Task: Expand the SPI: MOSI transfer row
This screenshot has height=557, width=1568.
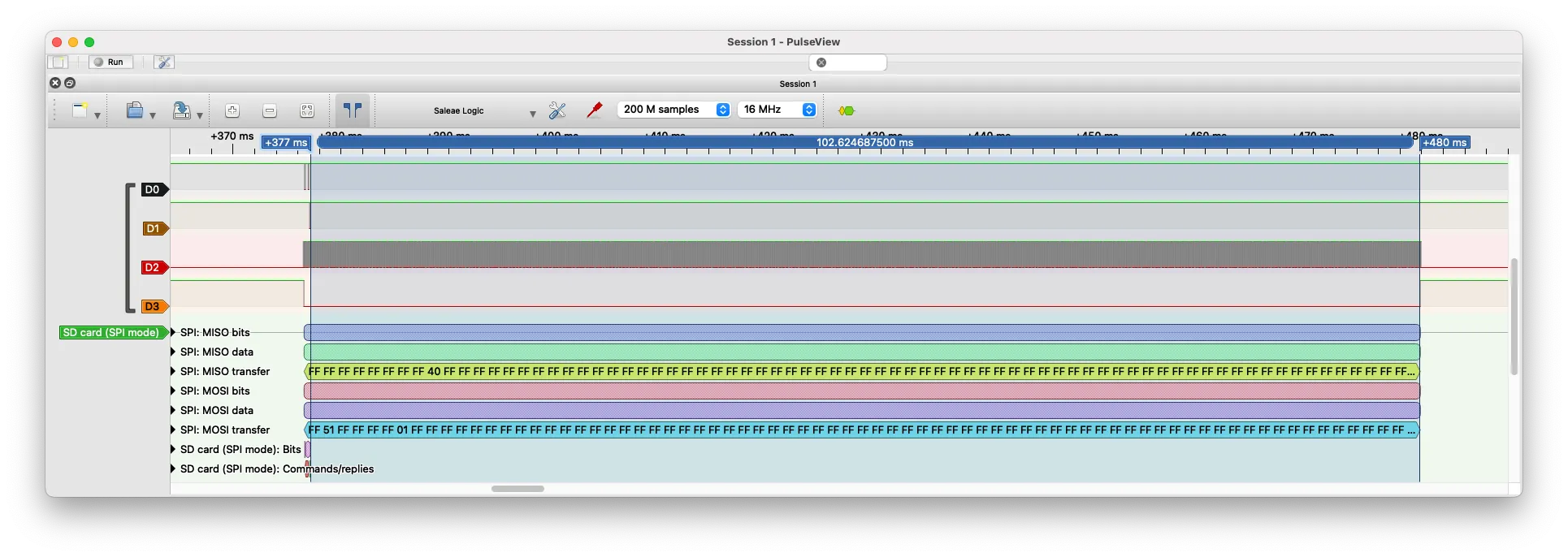Action: (173, 430)
